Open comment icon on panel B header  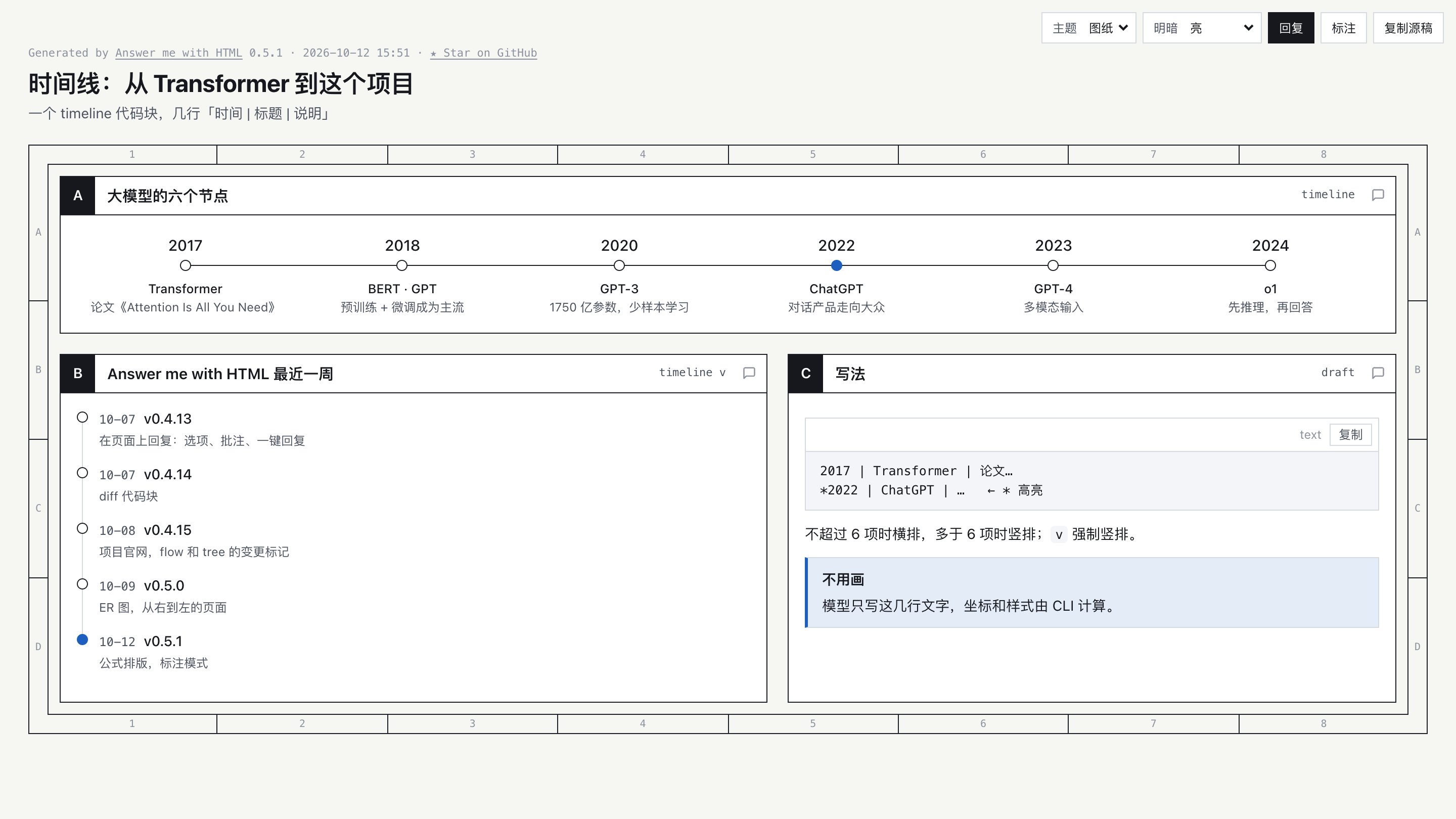tap(749, 373)
